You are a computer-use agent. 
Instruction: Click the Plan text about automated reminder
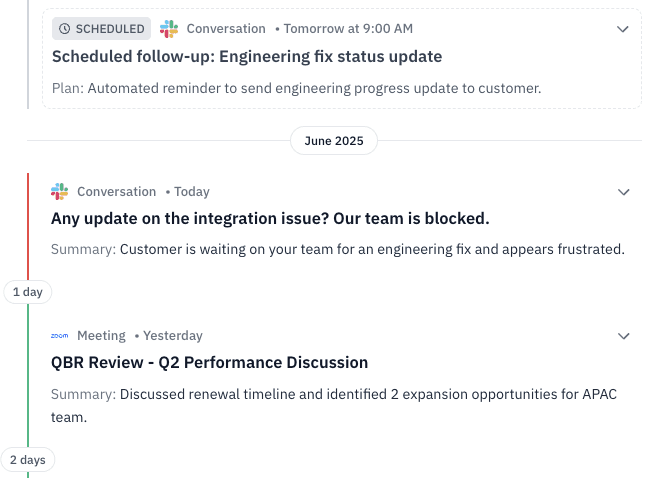point(296,88)
